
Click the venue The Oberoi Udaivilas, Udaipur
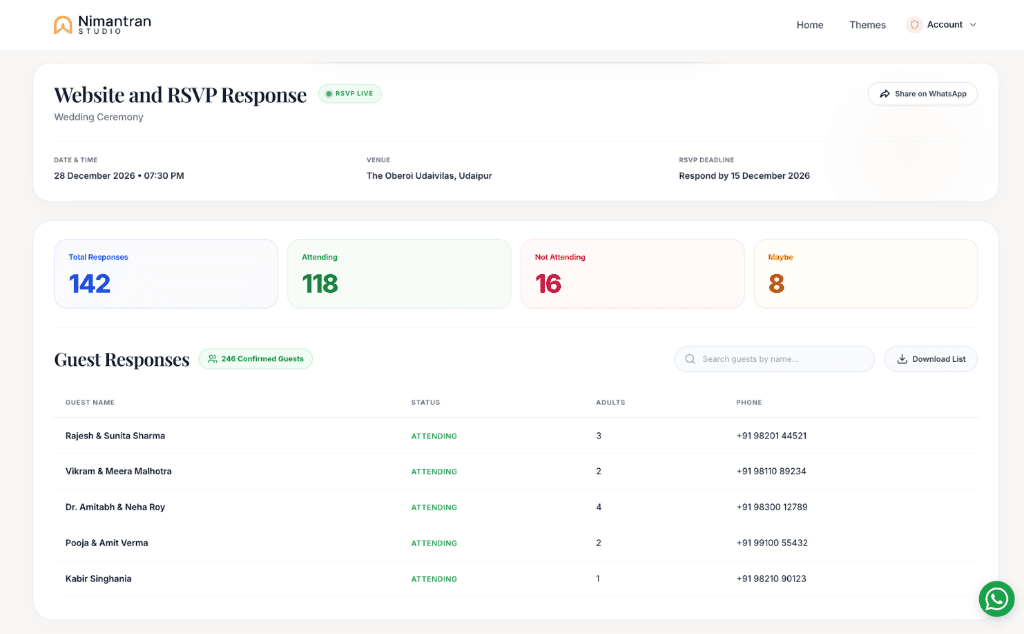(x=429, y=176)
